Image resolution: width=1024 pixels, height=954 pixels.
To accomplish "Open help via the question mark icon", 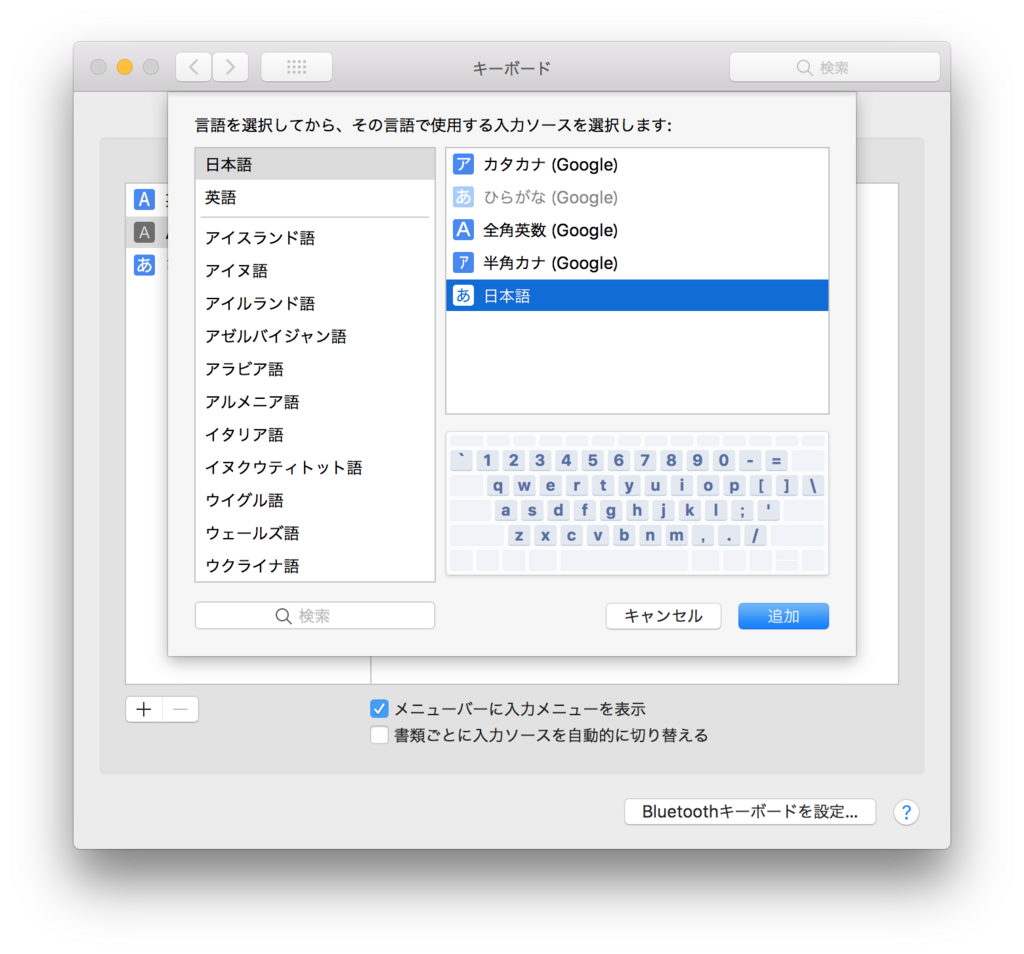I will [x=905, y=812].
